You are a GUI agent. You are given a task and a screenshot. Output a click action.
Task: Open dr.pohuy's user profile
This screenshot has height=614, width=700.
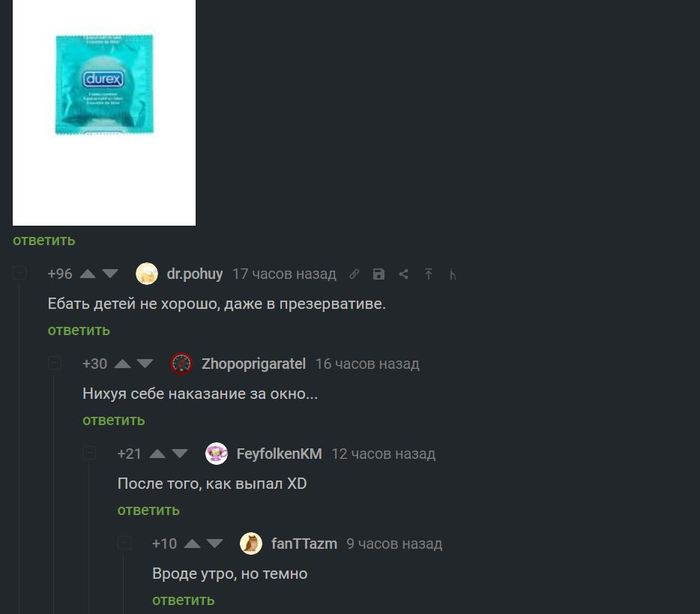(195, 274)
